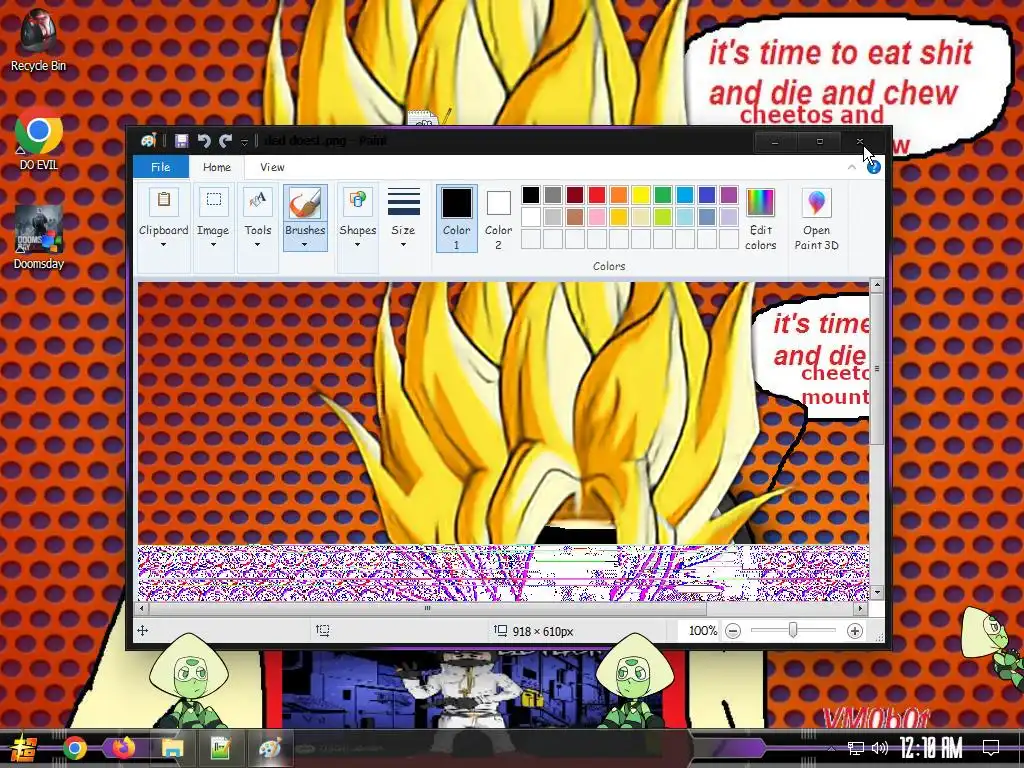This screenshot has width=1024, height=768.
Task: Expand the Size dropdown arrow
Action: [x=404, y=245]
